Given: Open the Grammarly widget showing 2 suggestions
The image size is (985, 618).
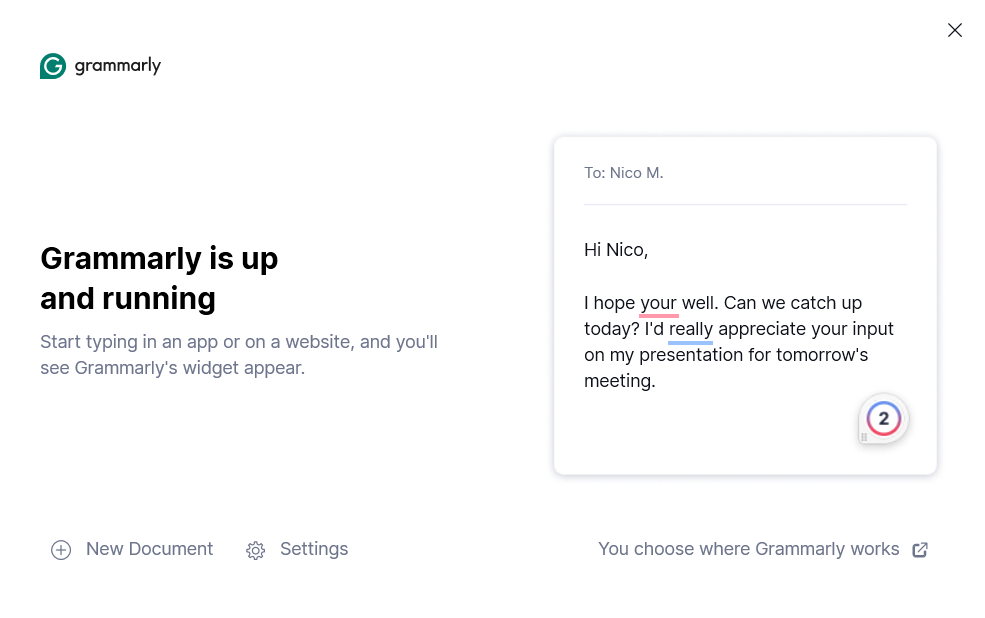Looking at the screenshot, I should click(x=884, y=419).
